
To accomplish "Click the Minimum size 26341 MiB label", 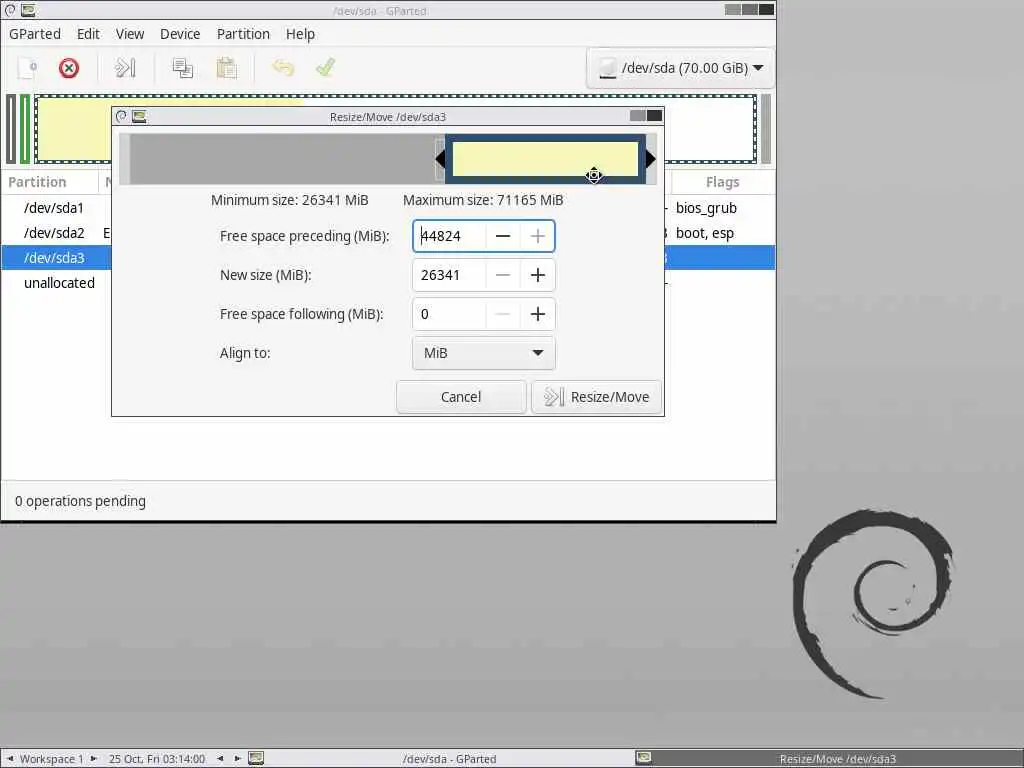I will [289, 200].
